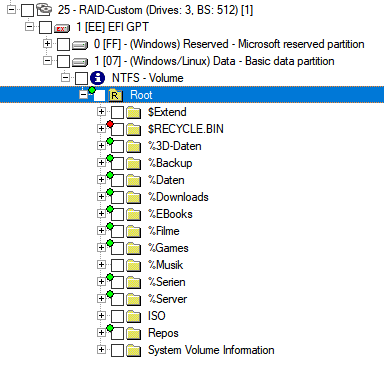The height and width of the screenshot is (366, 384).
Task: Select the Root row label
Action: [x=141, y=95]
